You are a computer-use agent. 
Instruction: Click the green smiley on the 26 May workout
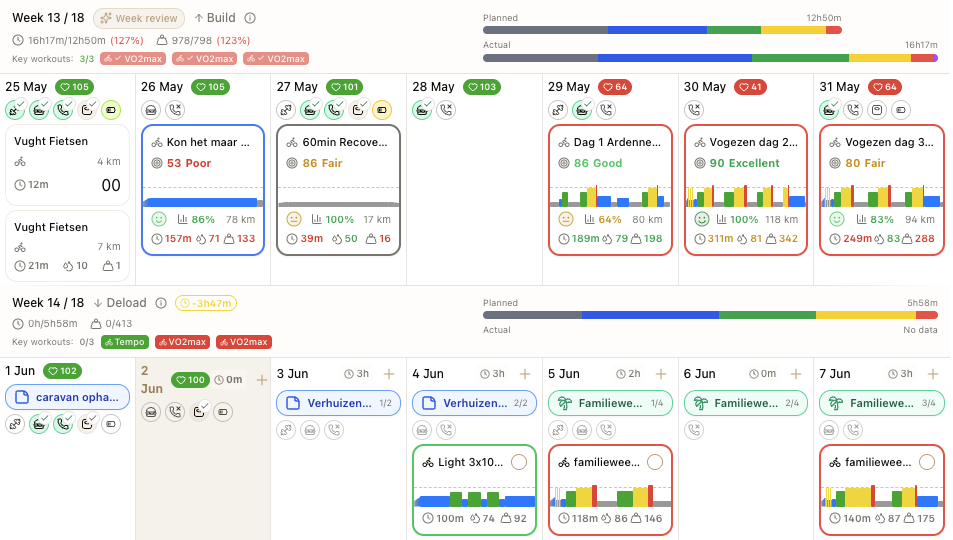[159, 219]
